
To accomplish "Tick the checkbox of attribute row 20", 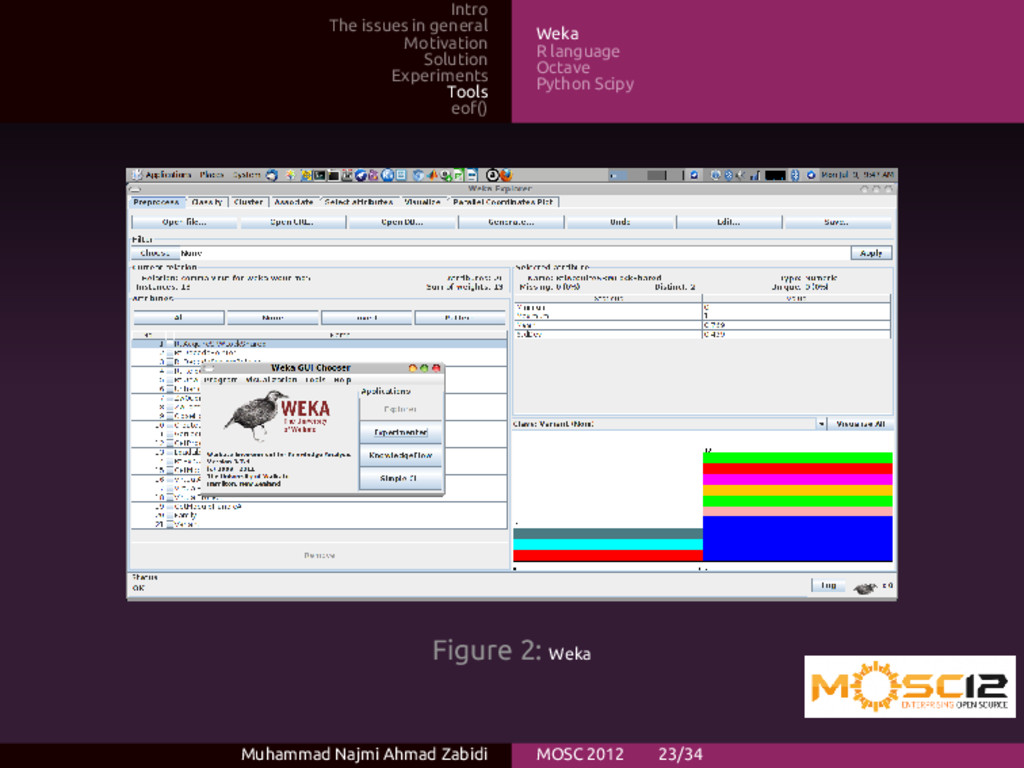I will [169, 515].
